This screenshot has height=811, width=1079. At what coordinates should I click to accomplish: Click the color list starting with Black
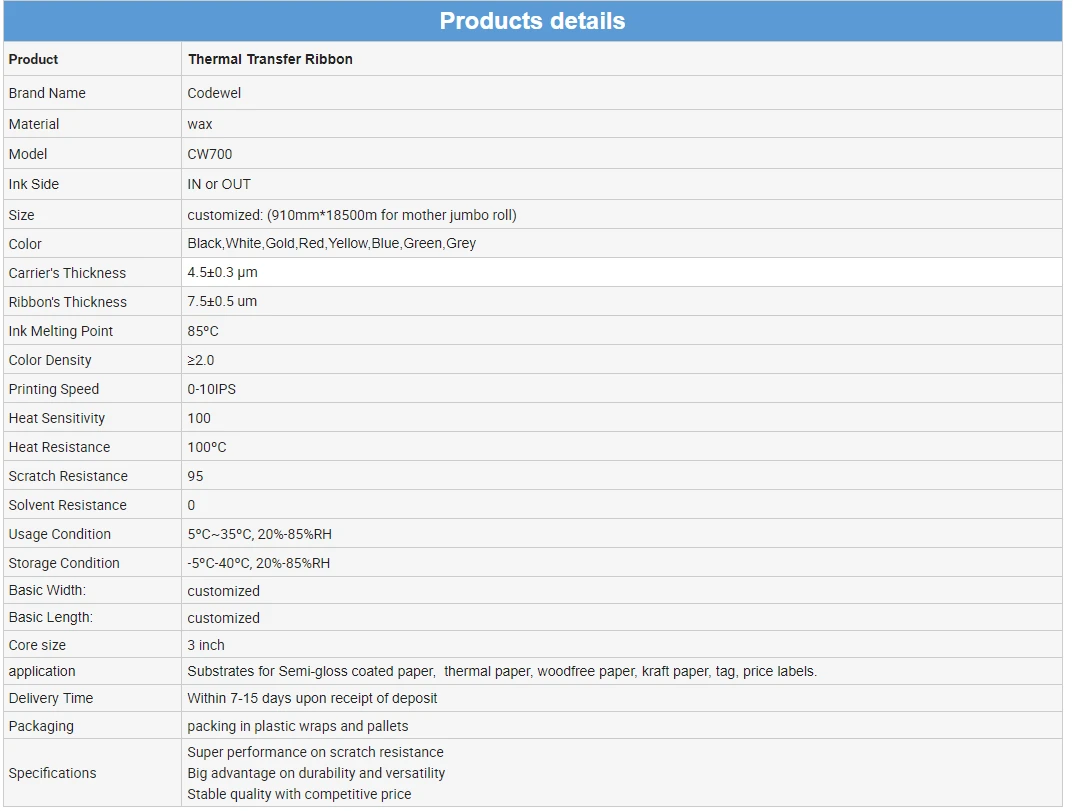click(x=332, y=244)
